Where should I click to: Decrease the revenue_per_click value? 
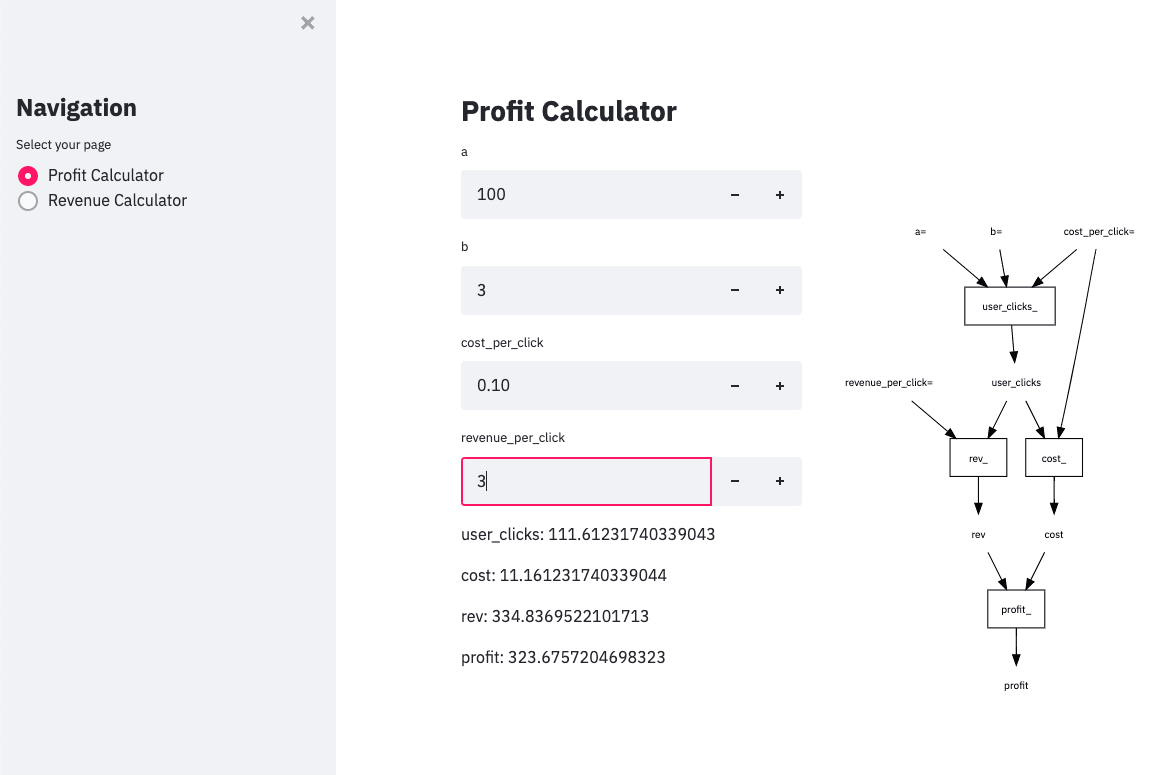coord(735,481)
